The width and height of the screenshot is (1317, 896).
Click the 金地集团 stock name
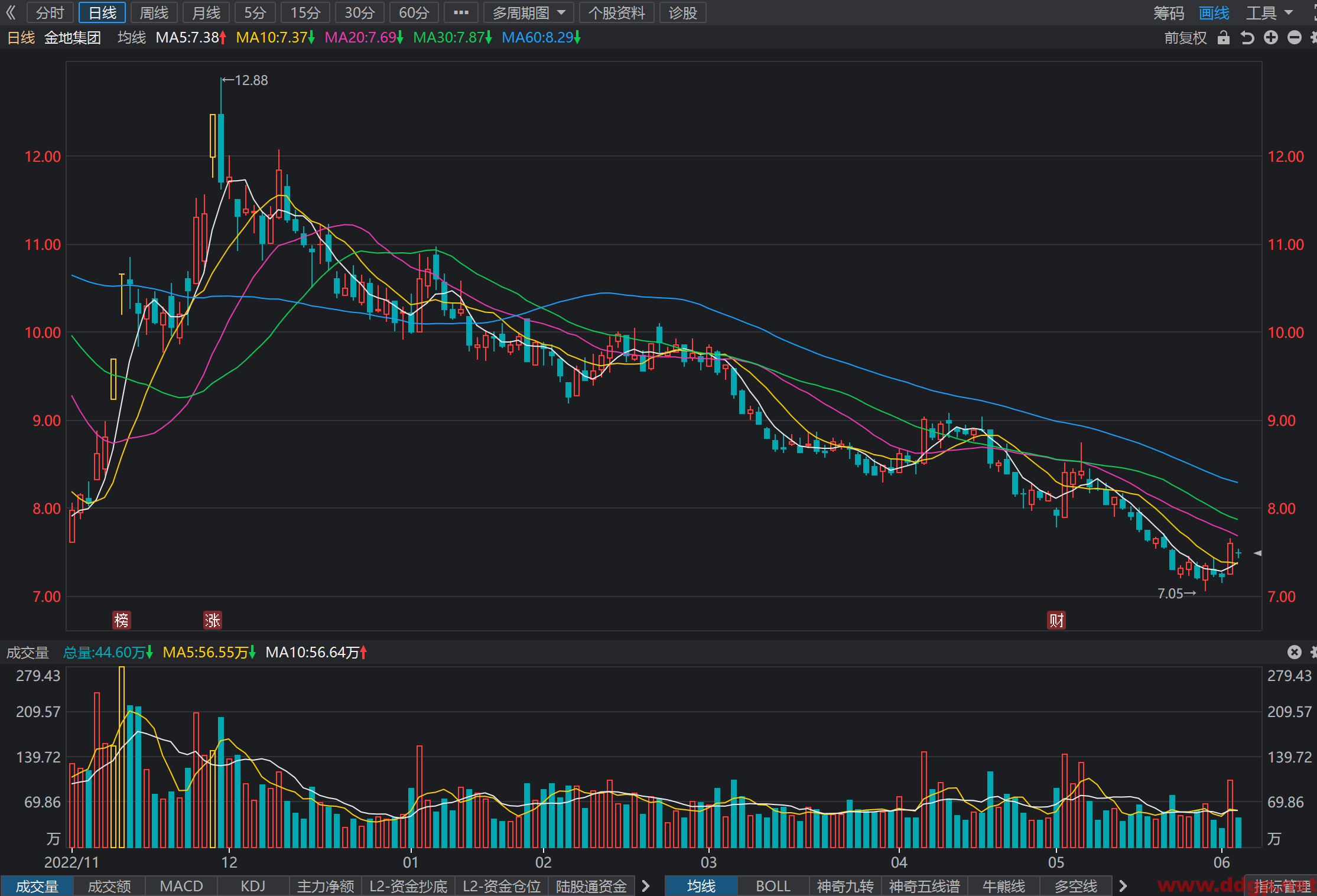(73, 38)
